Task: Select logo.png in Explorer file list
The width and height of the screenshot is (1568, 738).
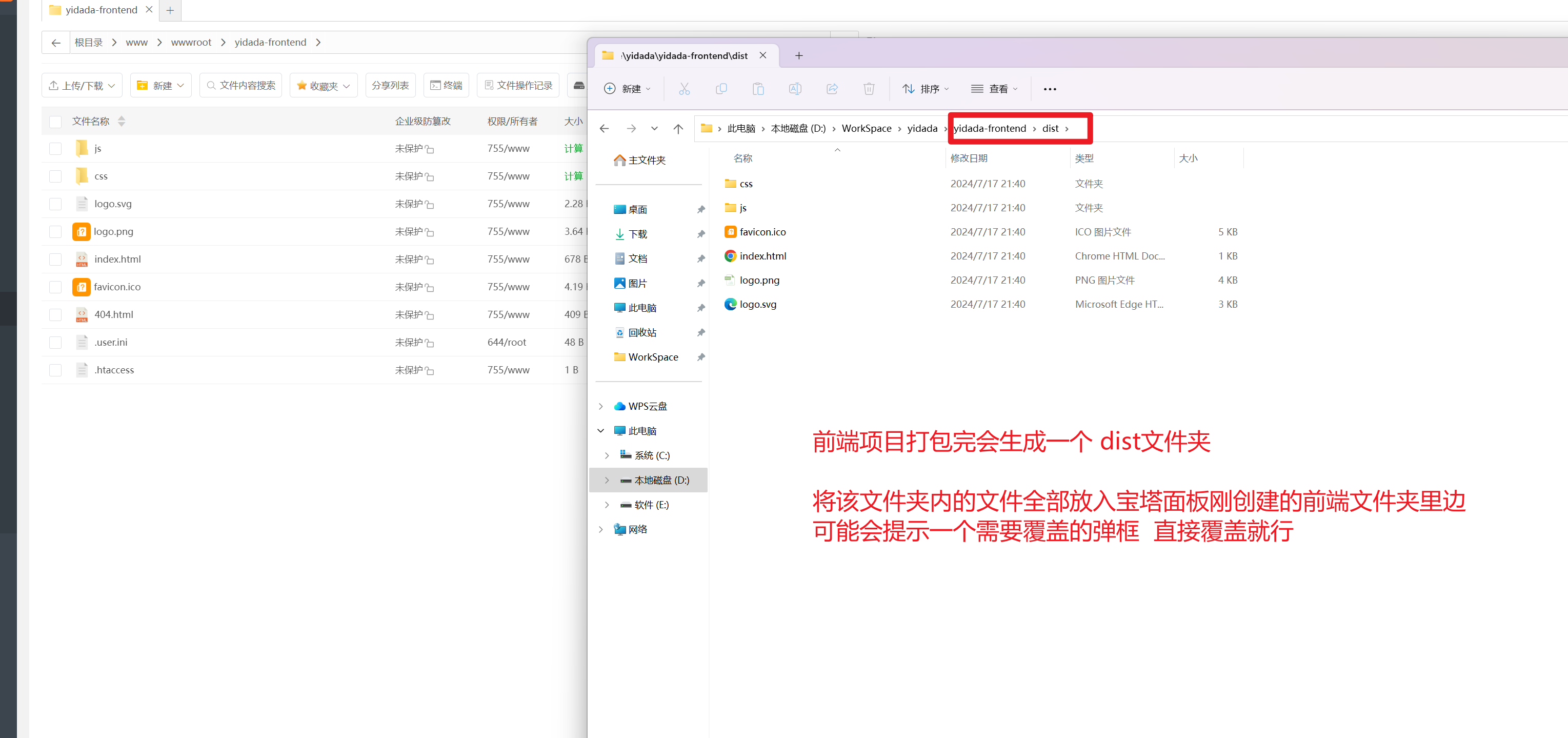Action: (759, 280)
